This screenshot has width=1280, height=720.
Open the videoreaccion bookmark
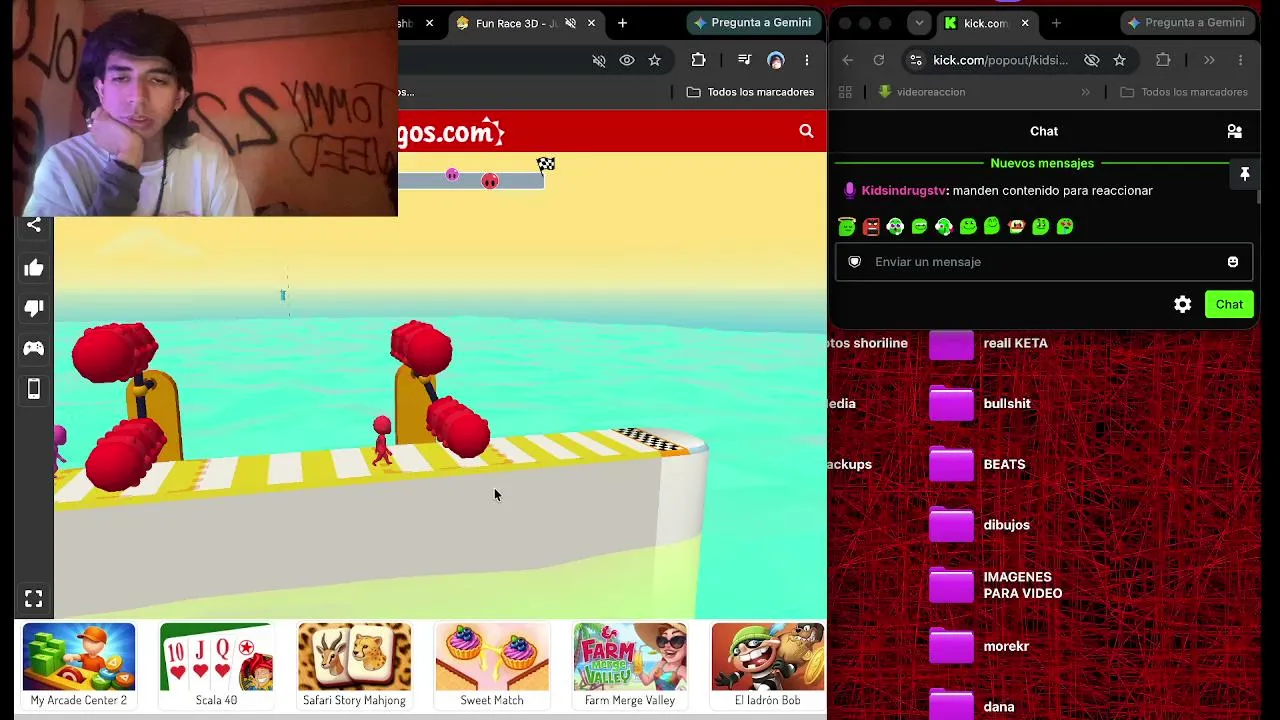(x=921, y=92)
